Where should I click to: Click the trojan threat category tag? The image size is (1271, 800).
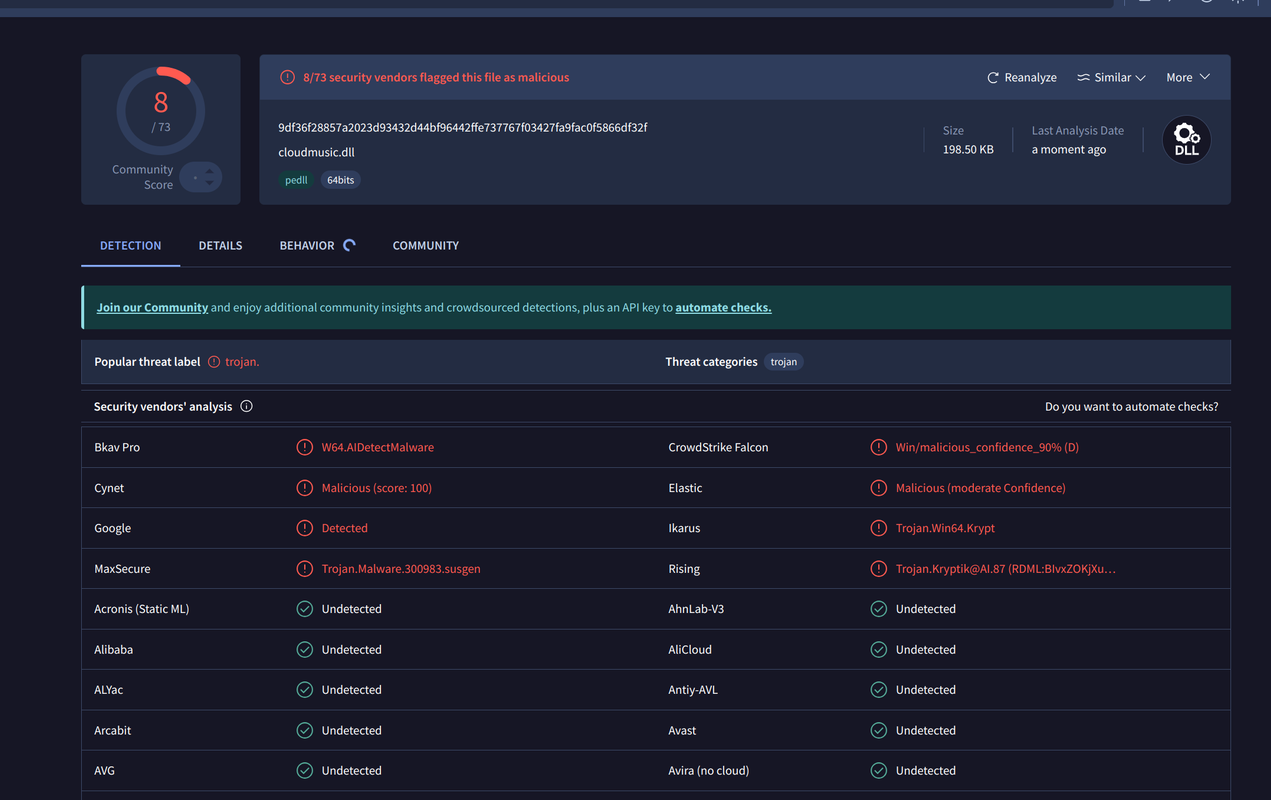(x=784, y=362)
